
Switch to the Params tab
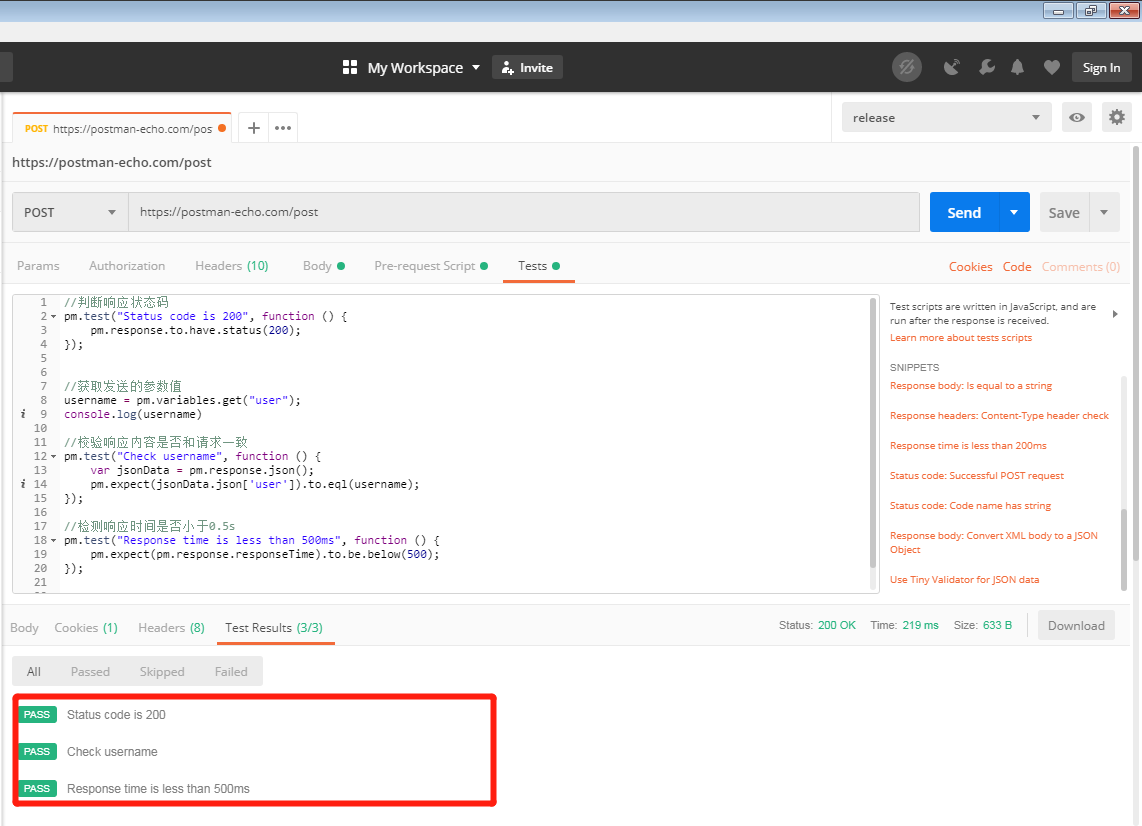click(38, 266)
